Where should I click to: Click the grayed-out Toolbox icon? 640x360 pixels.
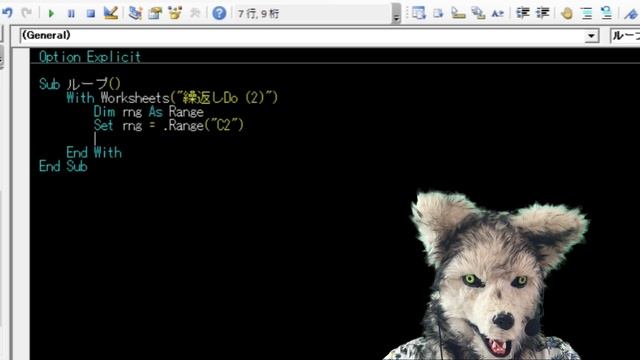pyautogui.click(x=195, y=13)
